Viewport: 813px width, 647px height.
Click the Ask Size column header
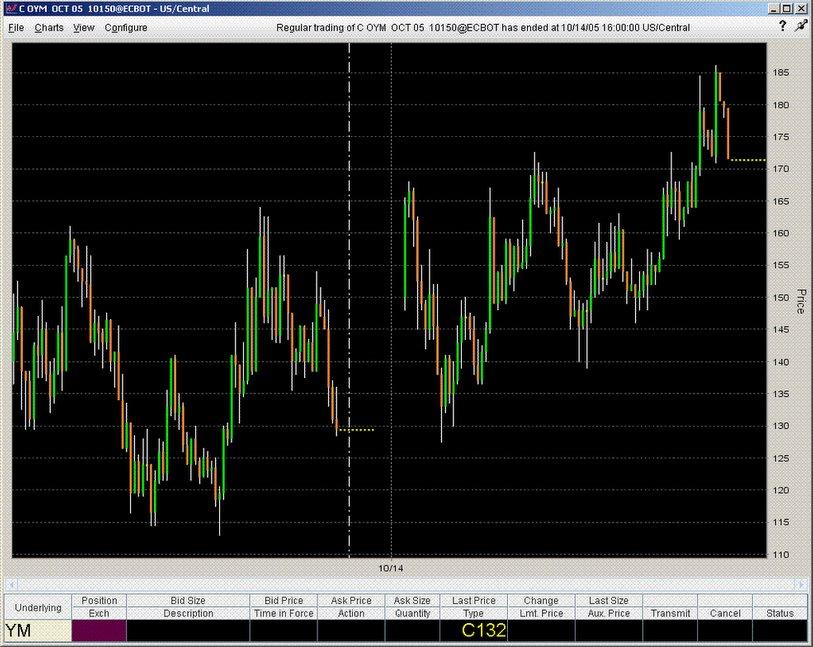click(412, 600)
